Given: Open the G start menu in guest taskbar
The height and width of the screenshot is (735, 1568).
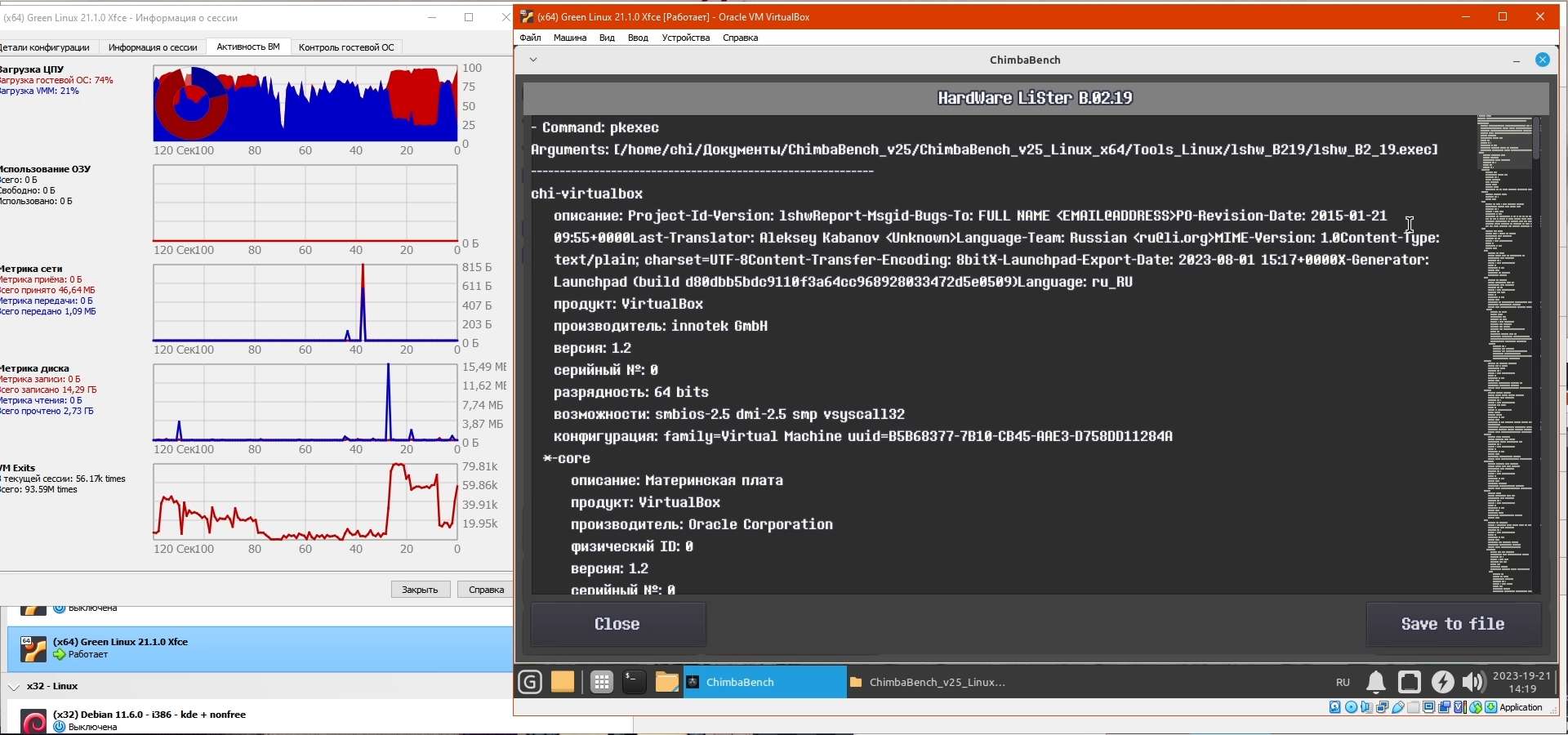Looking at the screenshot, I should 530,682.
